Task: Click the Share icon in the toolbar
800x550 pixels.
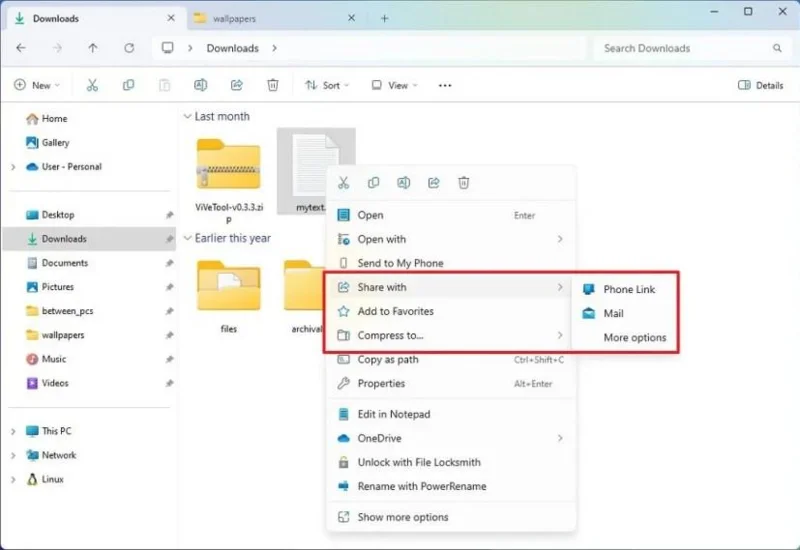Action: coord(237,85)
